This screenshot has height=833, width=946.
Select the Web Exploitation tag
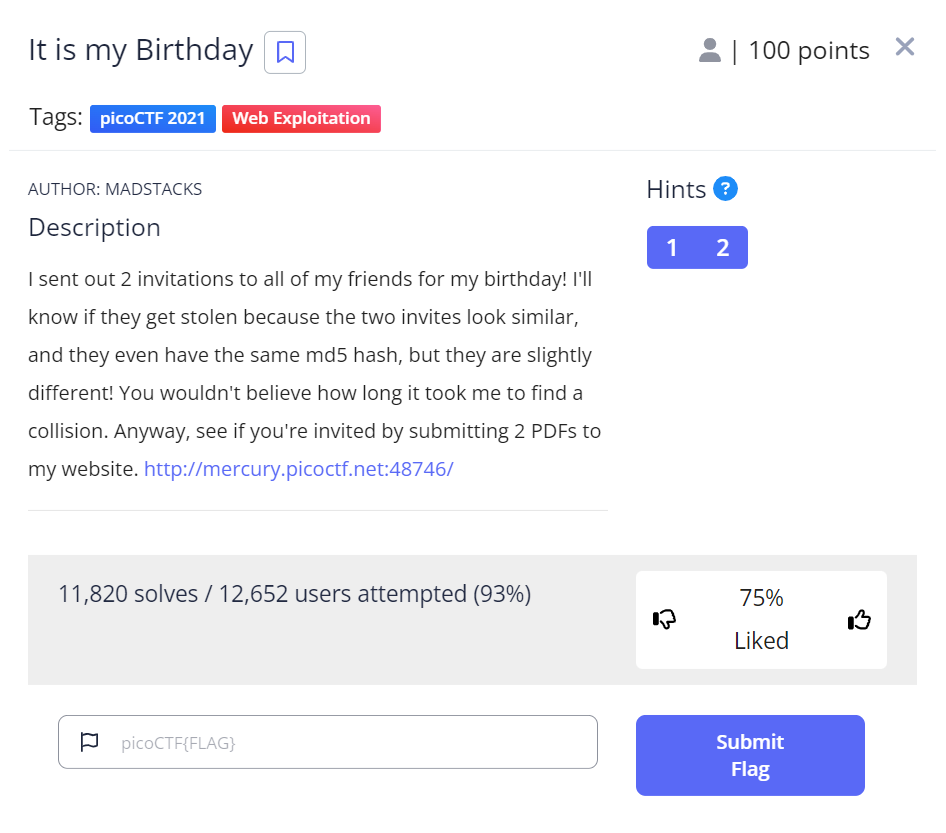click(x=301, y=119)
